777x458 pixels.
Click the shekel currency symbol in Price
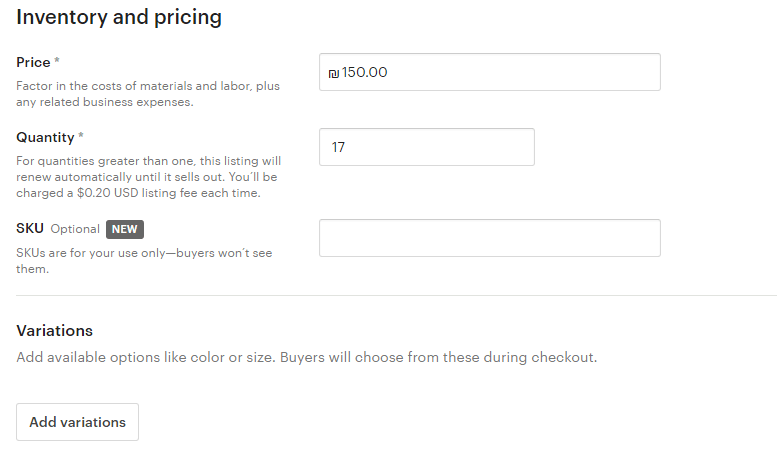(x=334, y=73)
